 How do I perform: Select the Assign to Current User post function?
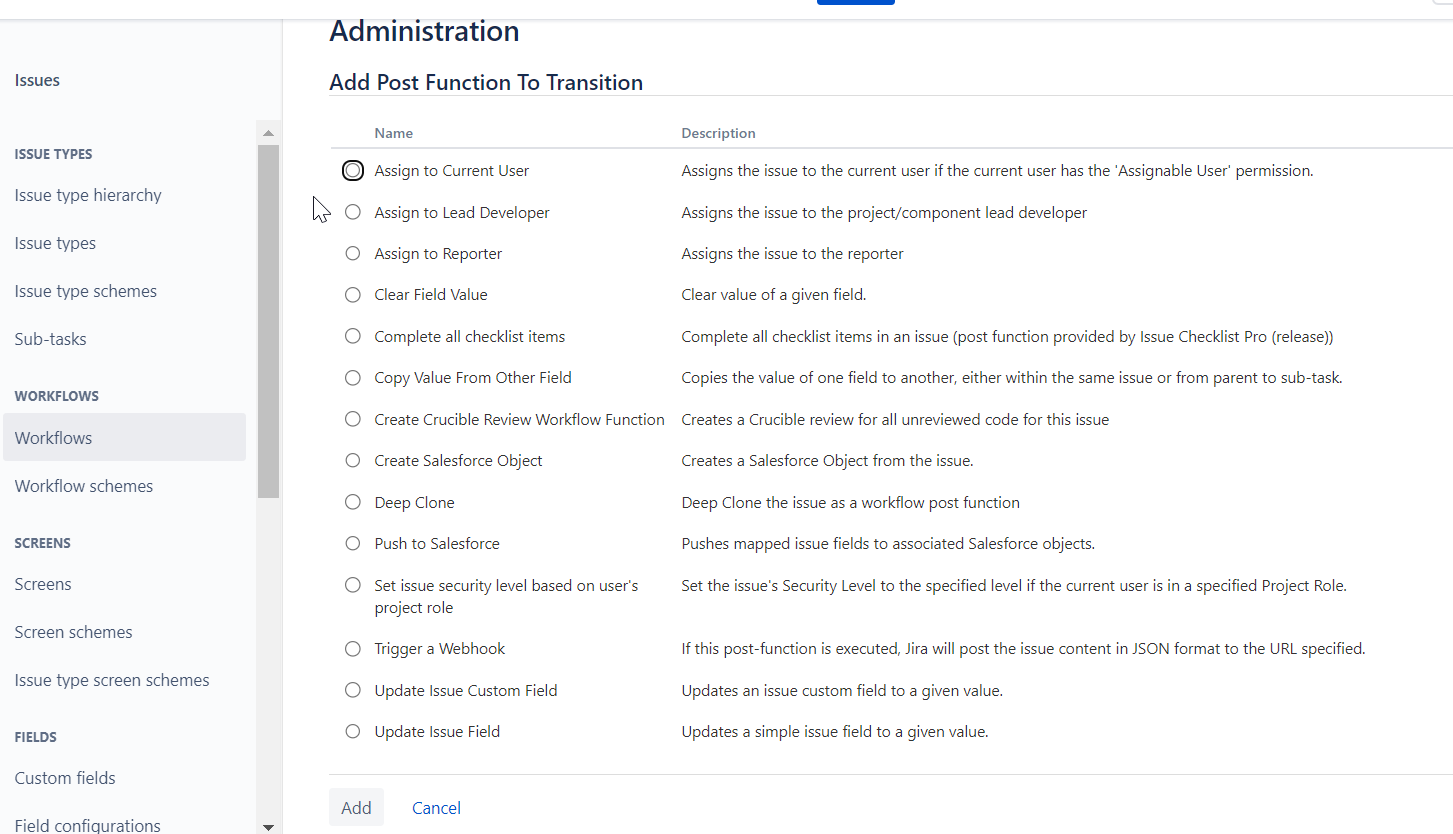[x=352, y=170]
